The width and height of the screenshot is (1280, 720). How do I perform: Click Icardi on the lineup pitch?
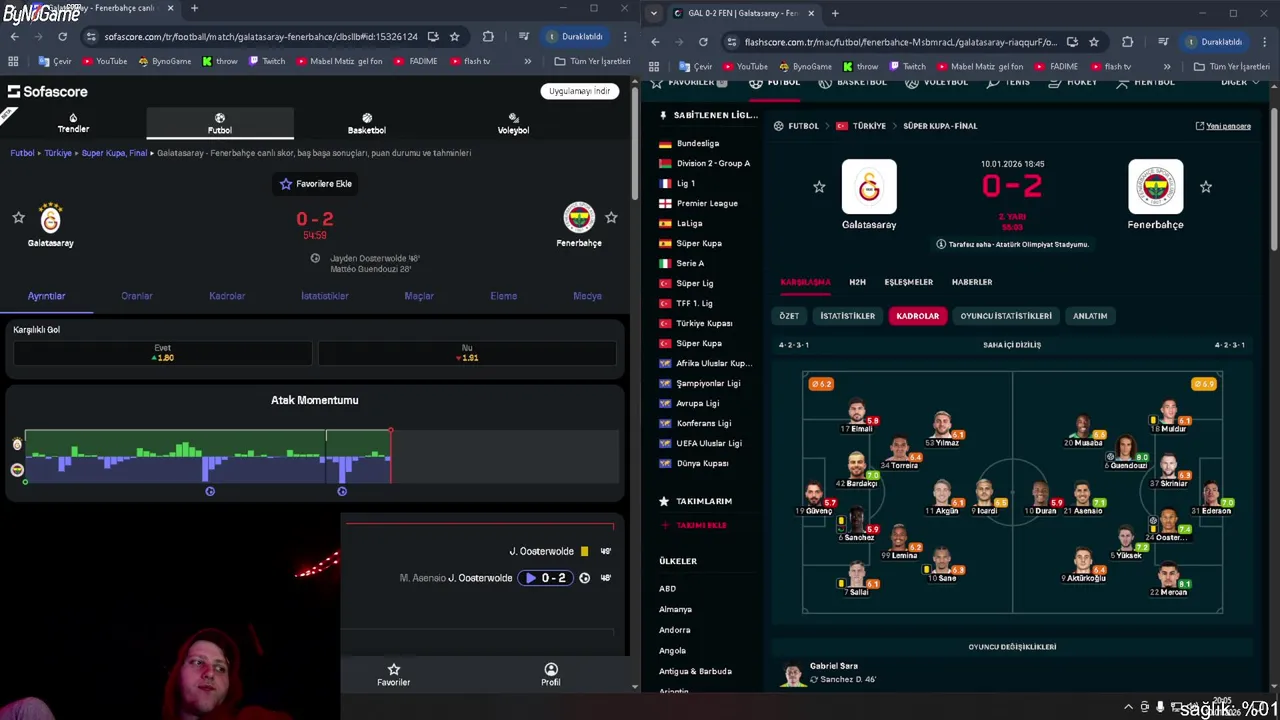tap(987, 496)
